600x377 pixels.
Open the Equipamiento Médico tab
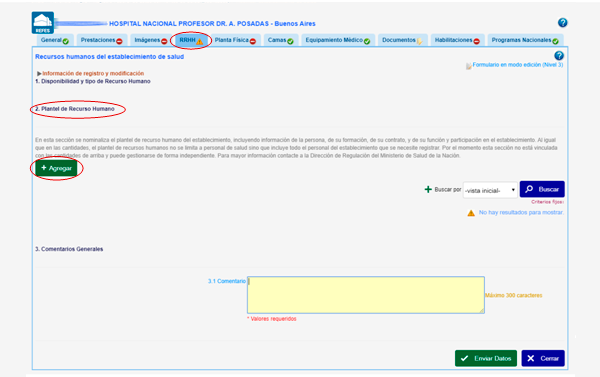point(338,40)
